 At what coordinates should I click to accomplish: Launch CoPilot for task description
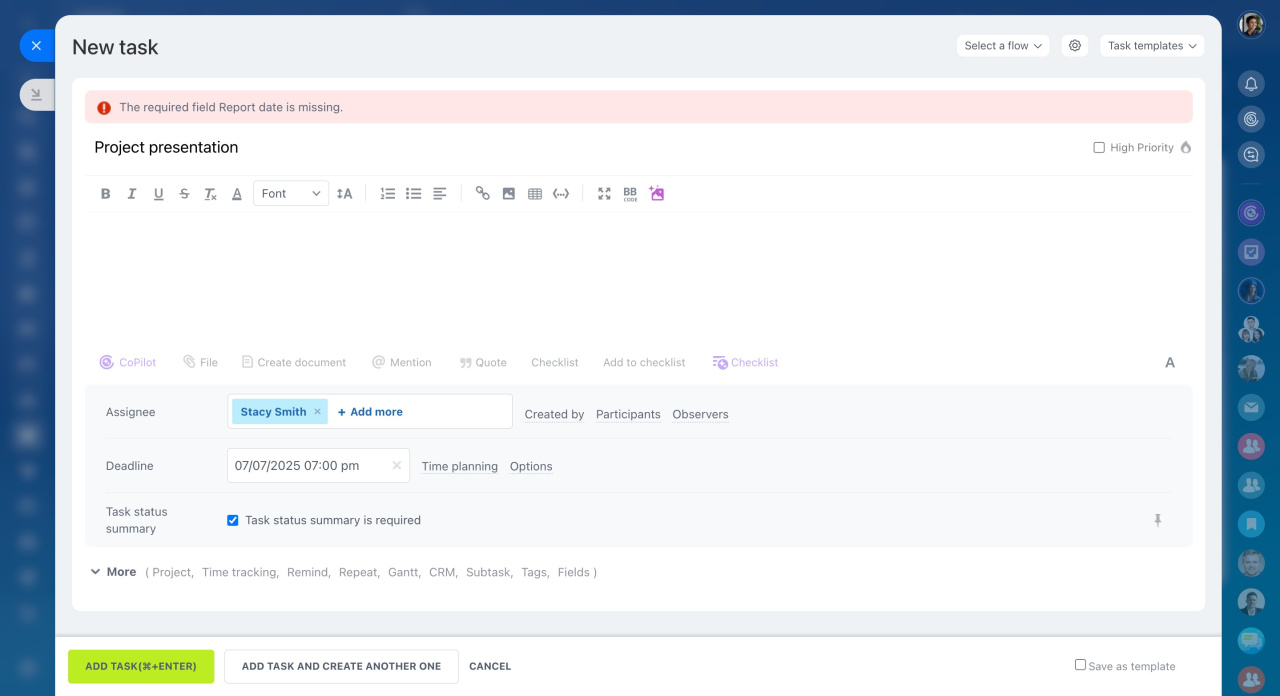point(128,362)
